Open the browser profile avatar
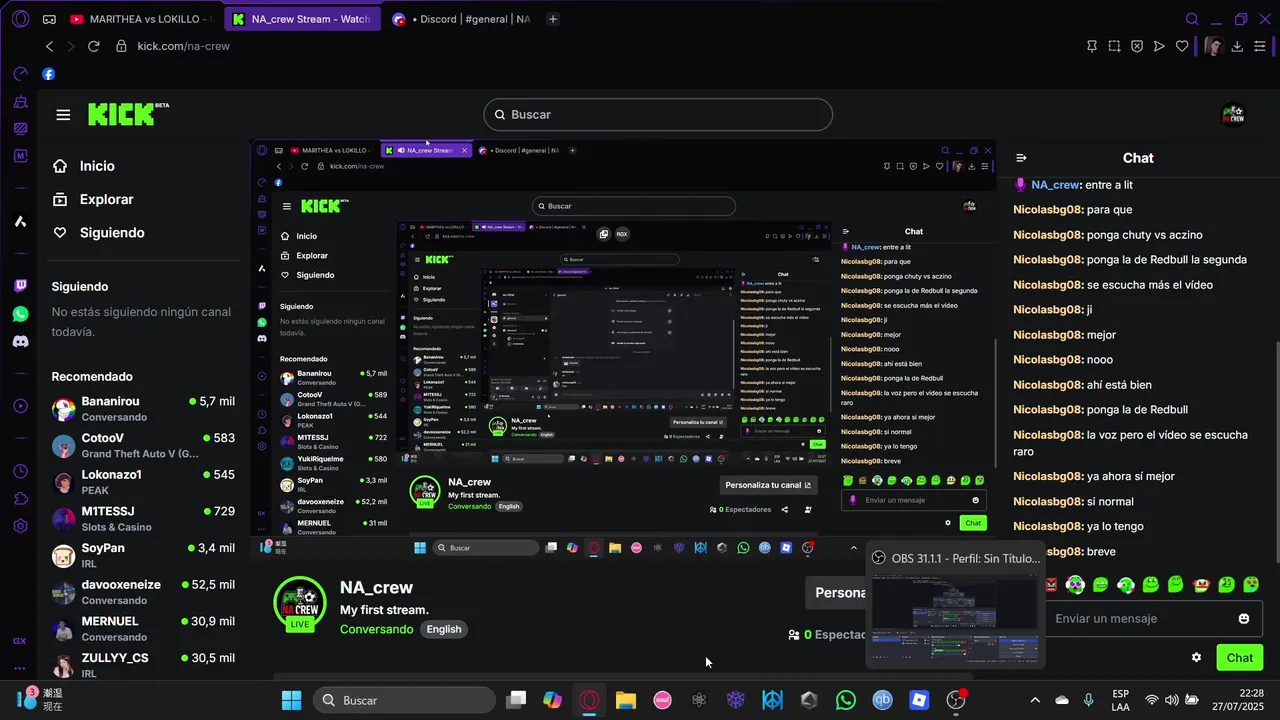 [1213, 46]
